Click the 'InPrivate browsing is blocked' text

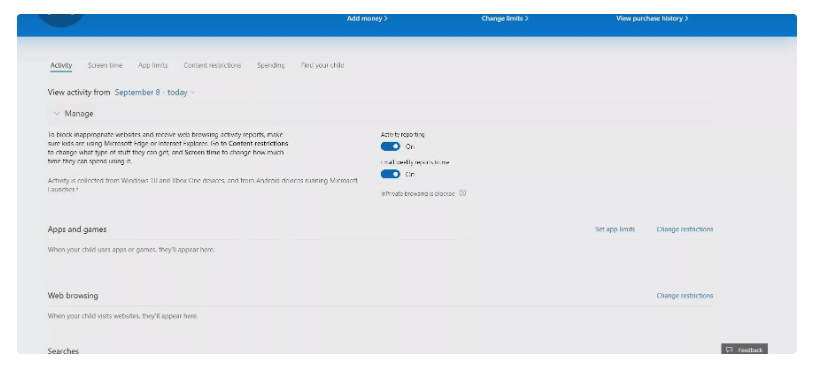click(x=418, y=194)
